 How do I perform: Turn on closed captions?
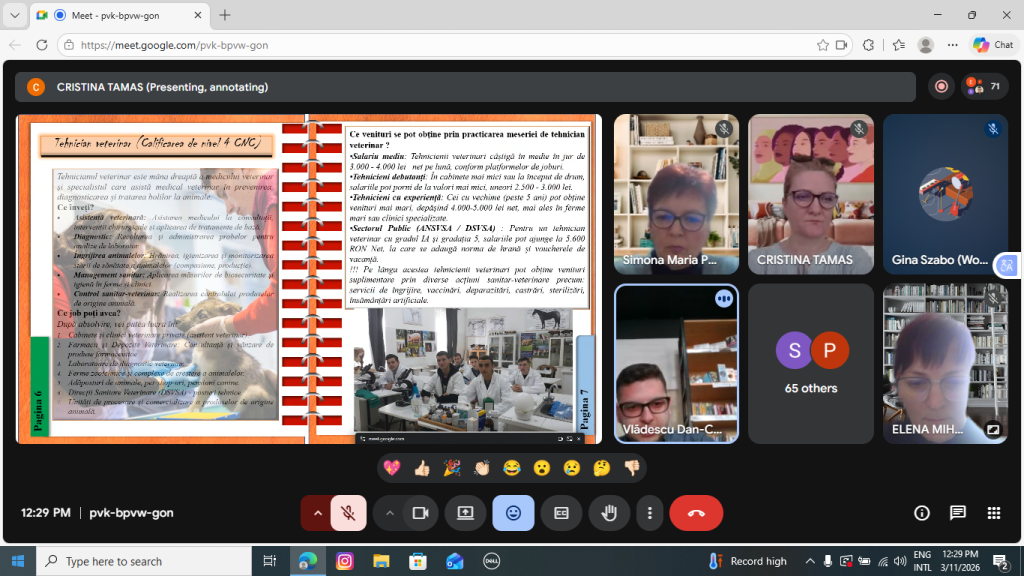pyautogui.click(x=561, y=513)
